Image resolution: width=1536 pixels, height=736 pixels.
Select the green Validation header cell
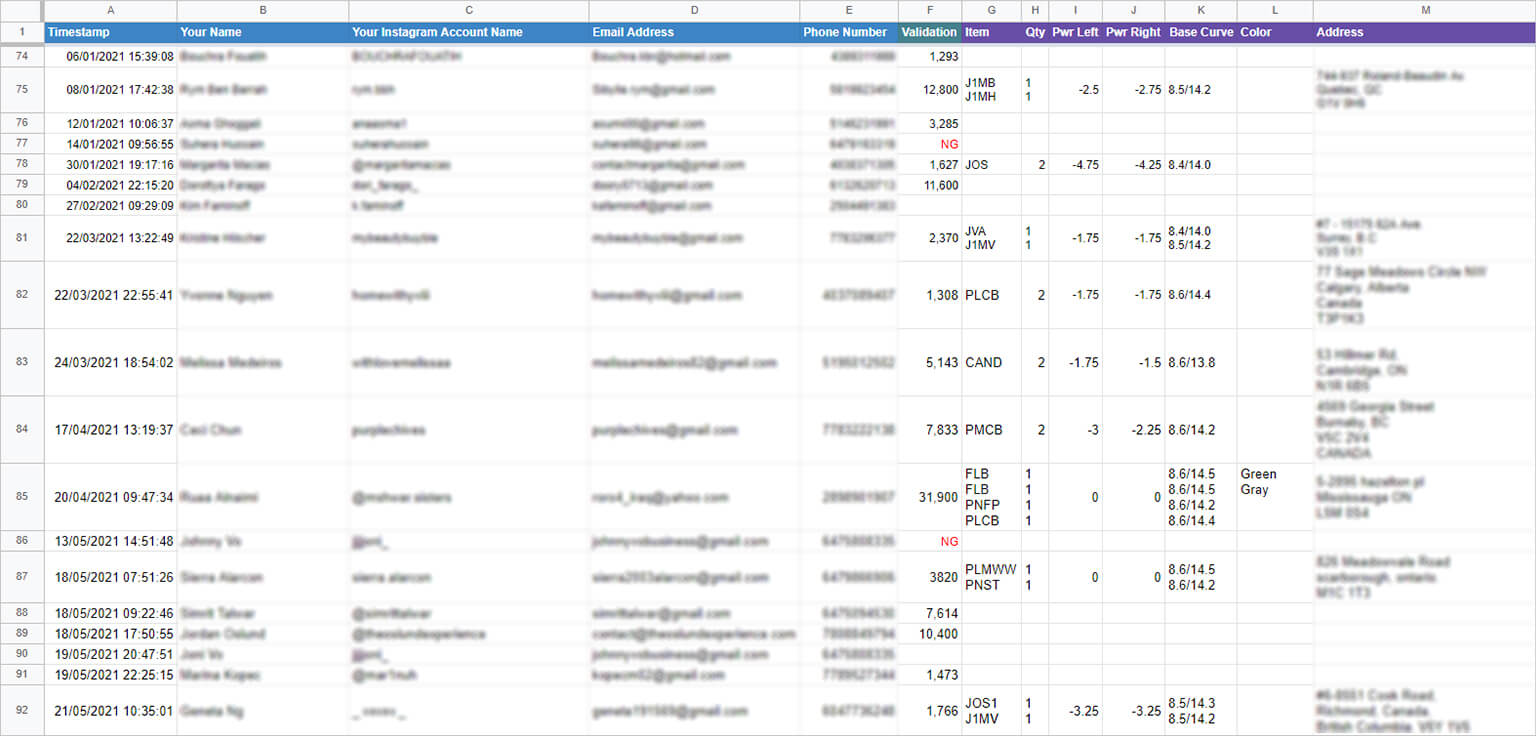point(929,32)
